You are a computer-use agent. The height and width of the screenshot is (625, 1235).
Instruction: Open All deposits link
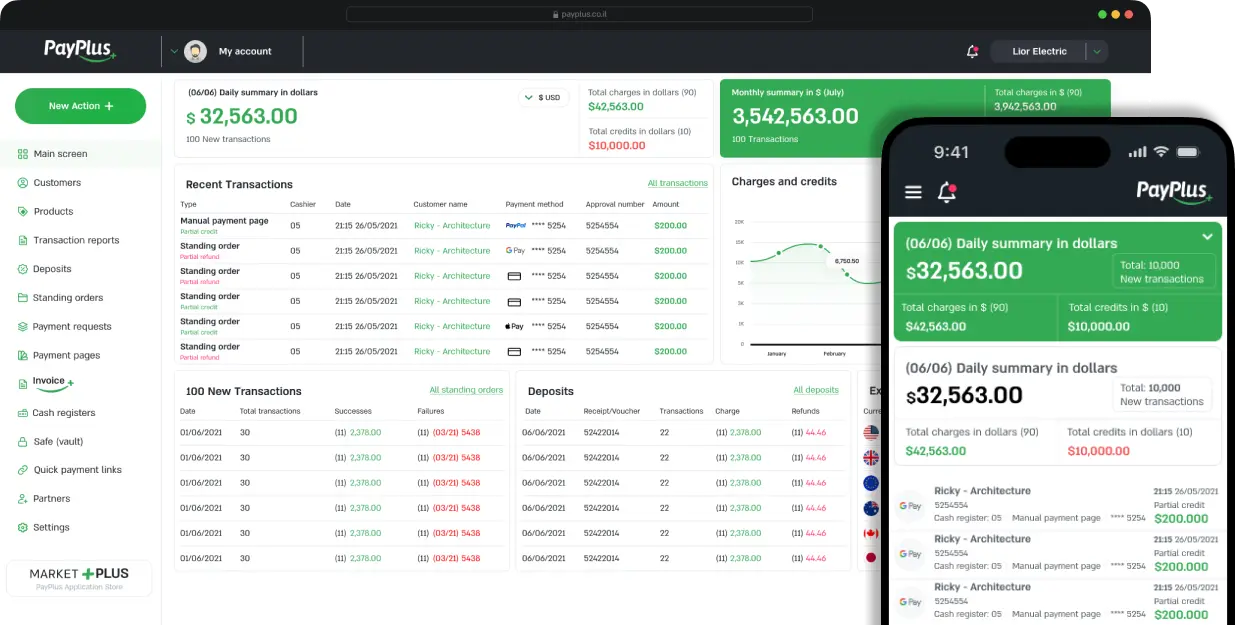[x=816, y=390]
